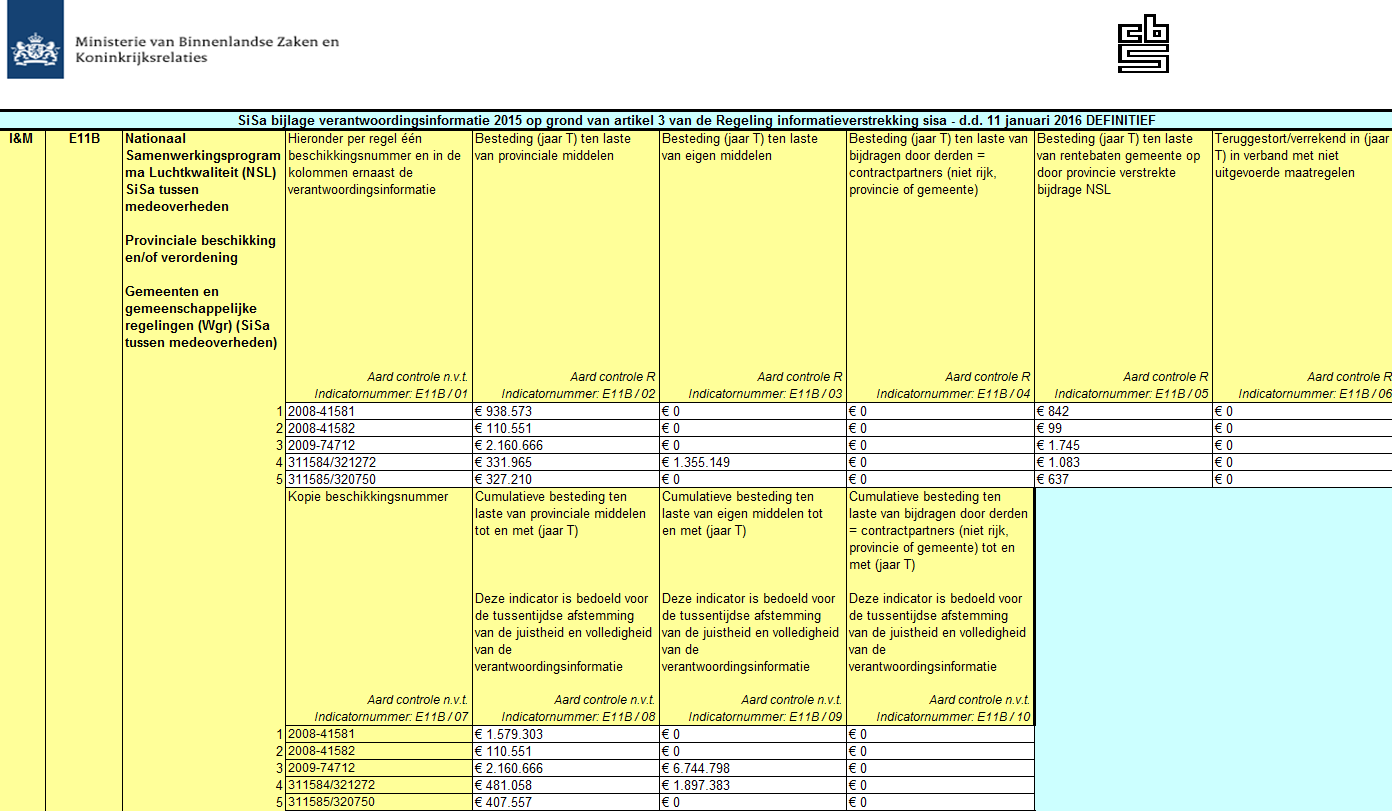1392x811 pixels.
Task: Click the rentebaten cell showing € 1.083
Action: [x=1123, y=462]
